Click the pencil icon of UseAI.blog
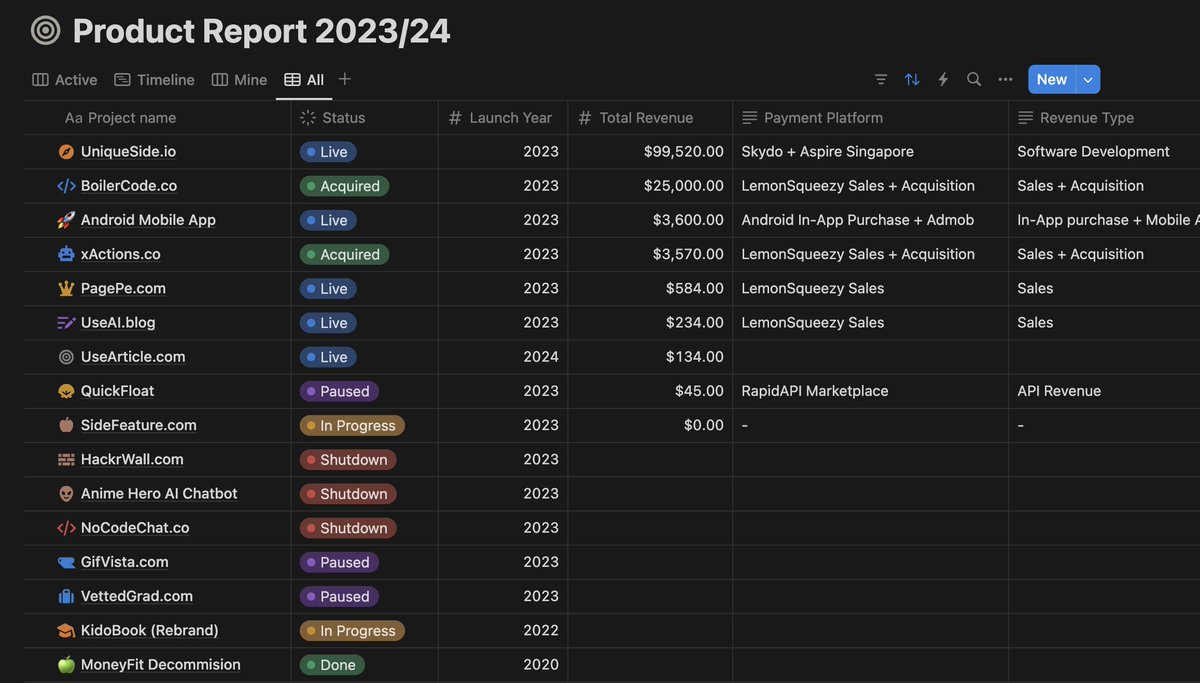 [66, 323]
